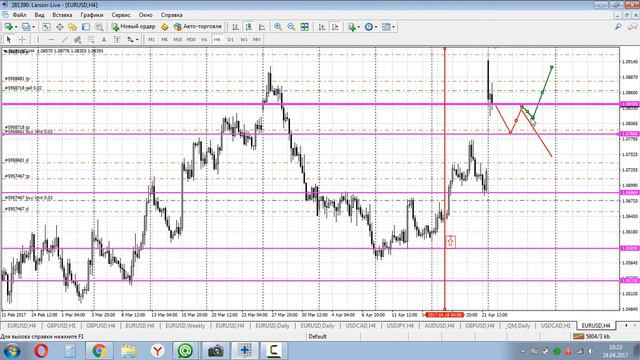Set the timeframe to H1
Image resolution: width=640 pixels, height=360 pixels.
pos(204,40)
